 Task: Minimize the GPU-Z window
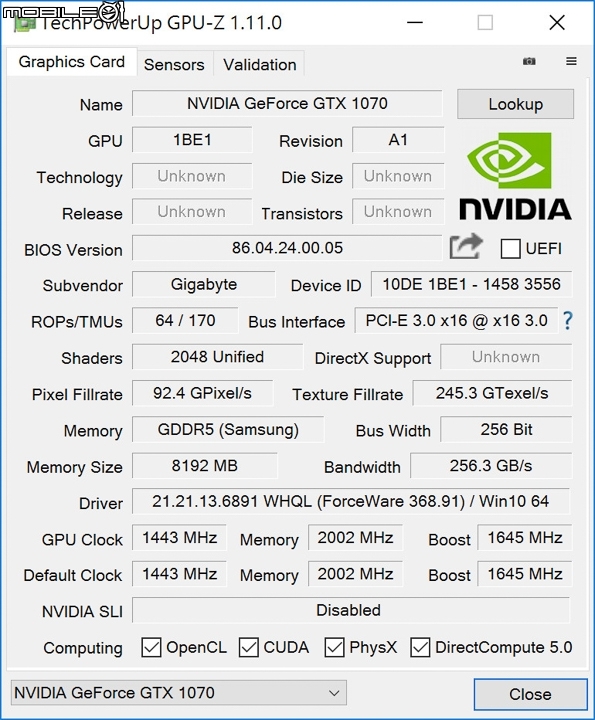coord(415,22)
